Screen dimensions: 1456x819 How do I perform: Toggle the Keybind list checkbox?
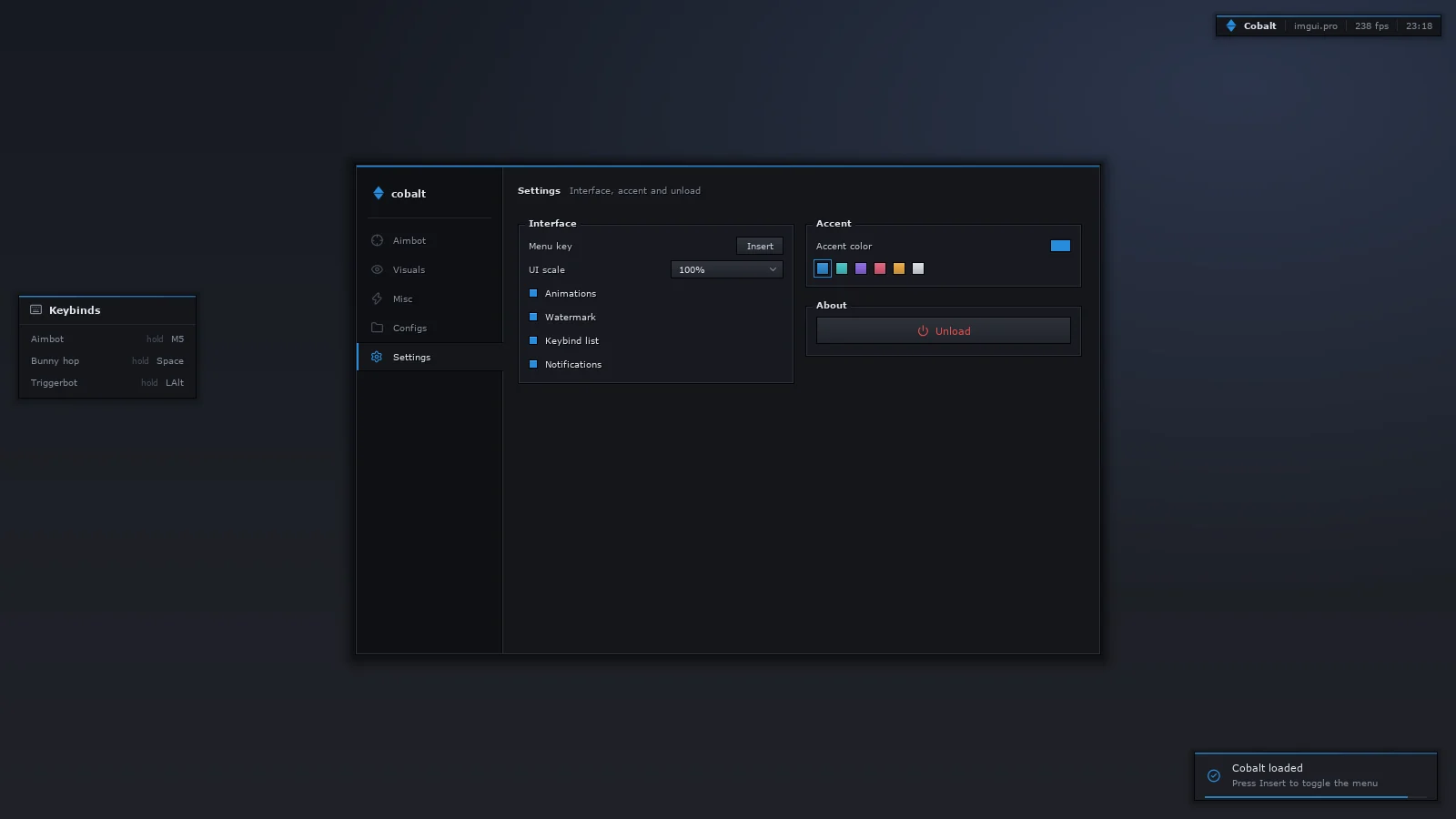coord(533,340)
